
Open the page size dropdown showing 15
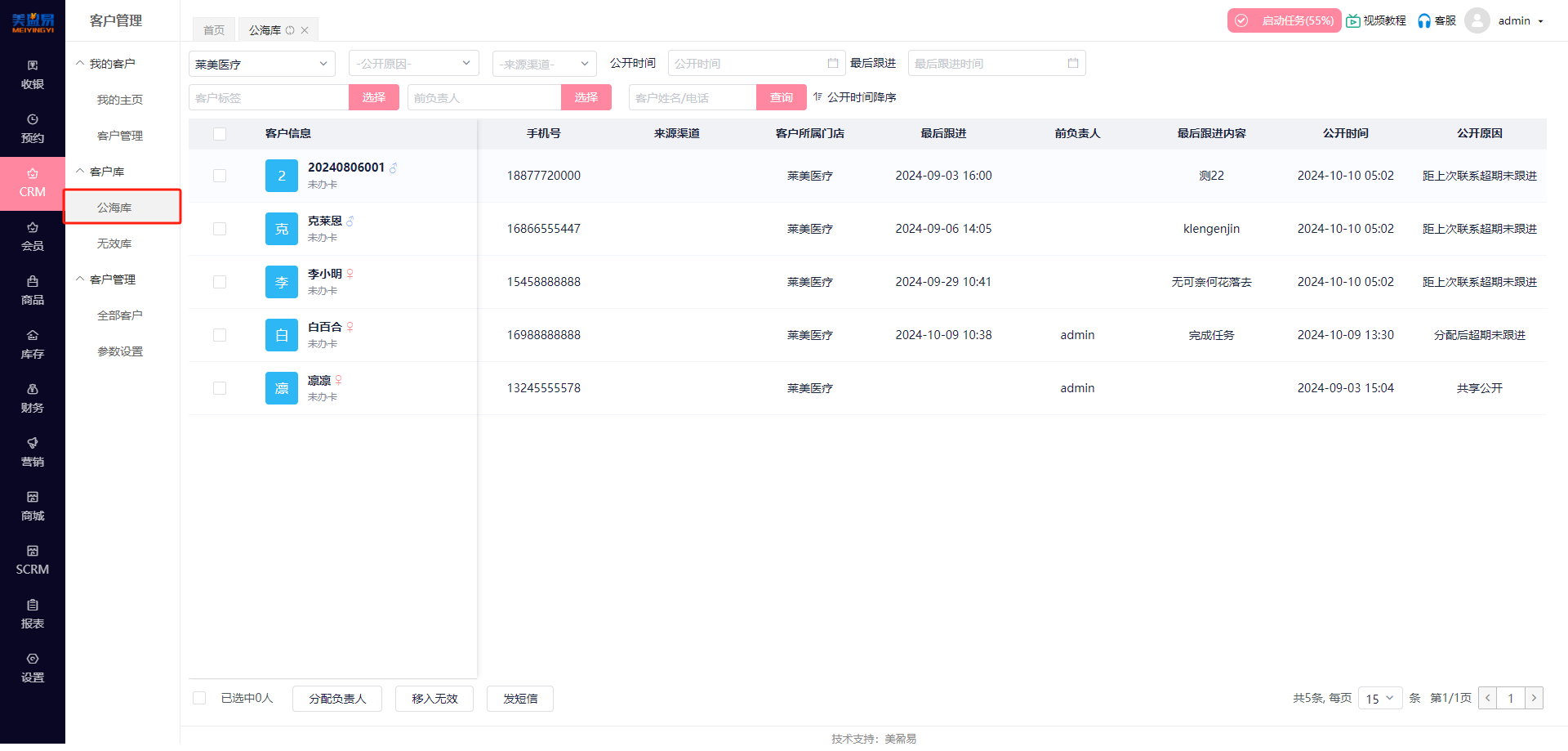(x=1379, y=699)
